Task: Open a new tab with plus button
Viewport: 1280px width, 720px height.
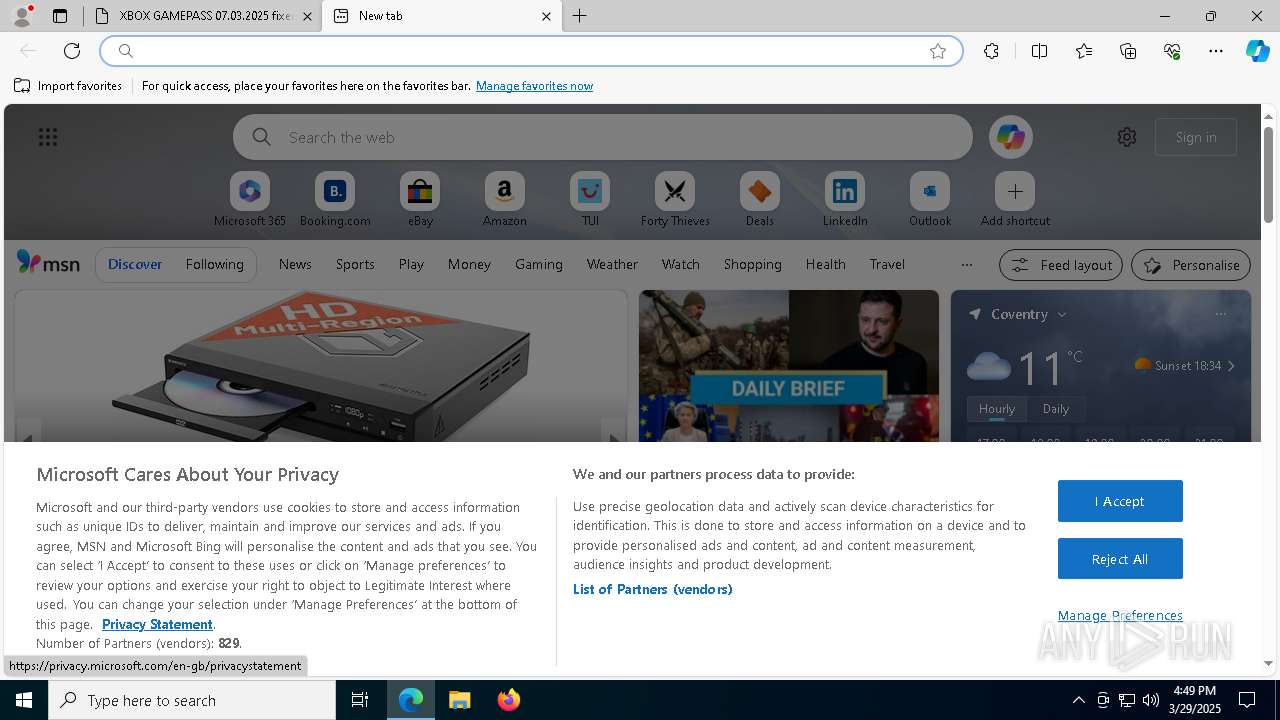Action: coord(579,16)
